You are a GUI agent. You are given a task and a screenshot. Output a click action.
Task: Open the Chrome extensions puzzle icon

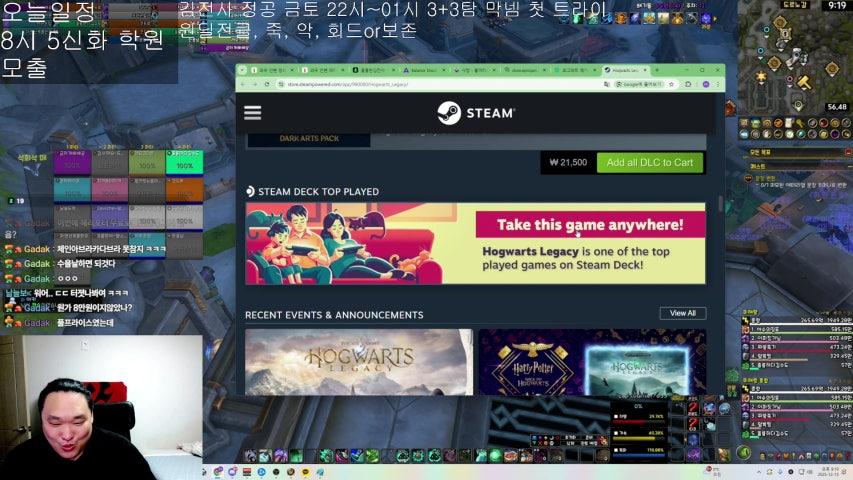pos(688,84)
